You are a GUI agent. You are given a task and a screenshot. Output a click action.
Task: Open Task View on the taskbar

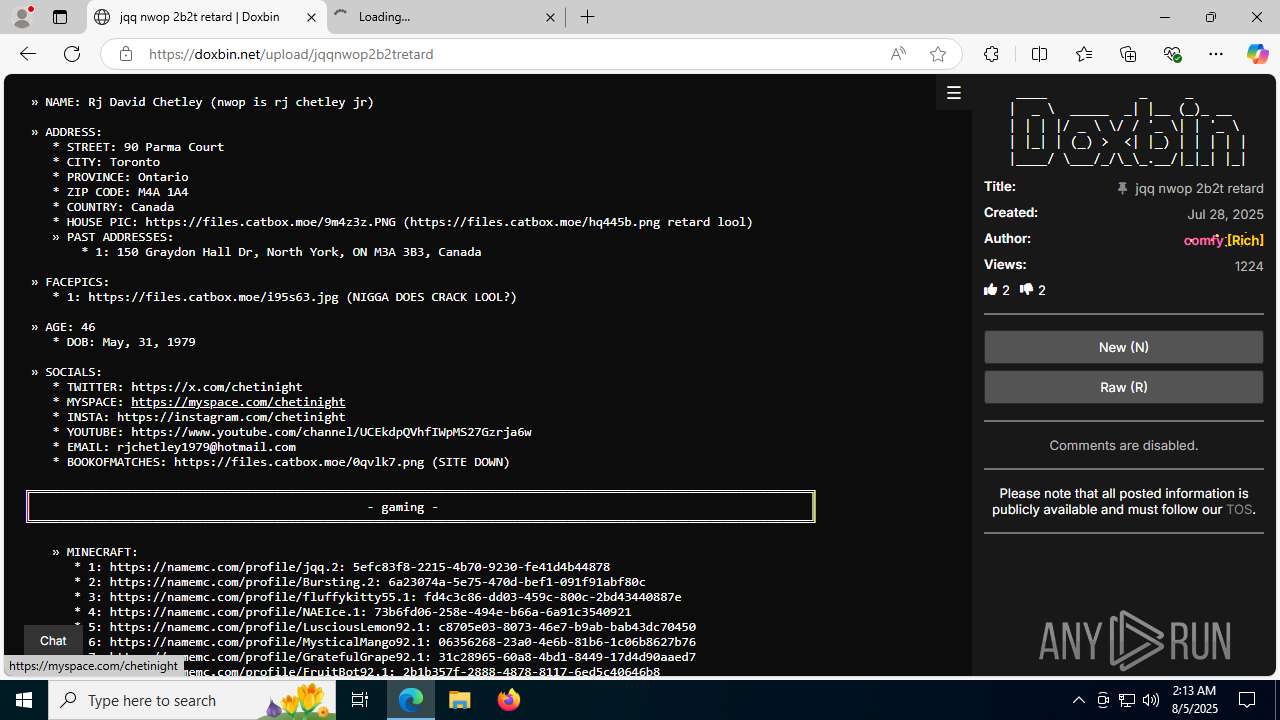pyautogui.click(x=360, y=700)
